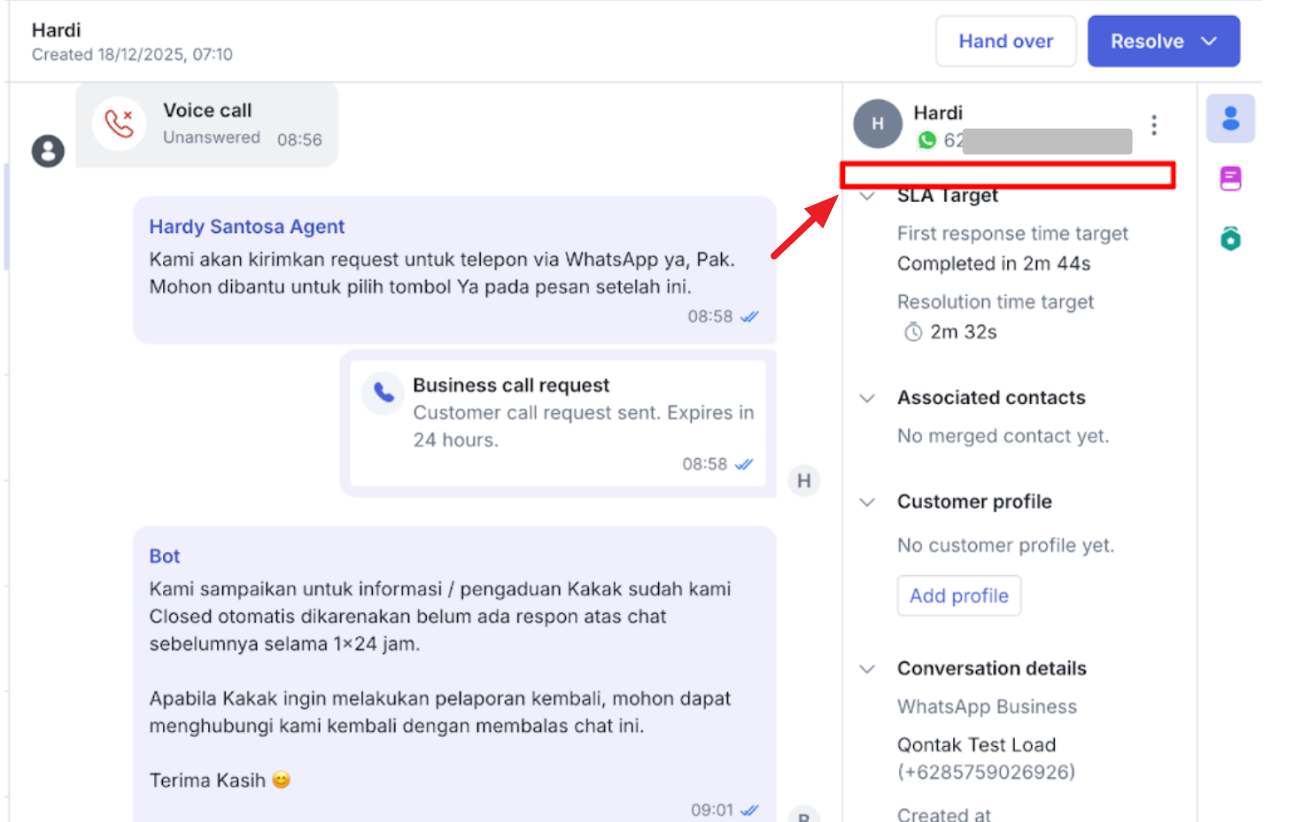Click the resolution time clock icon
Screen dimensions: 1312x822
click(913, 333)
